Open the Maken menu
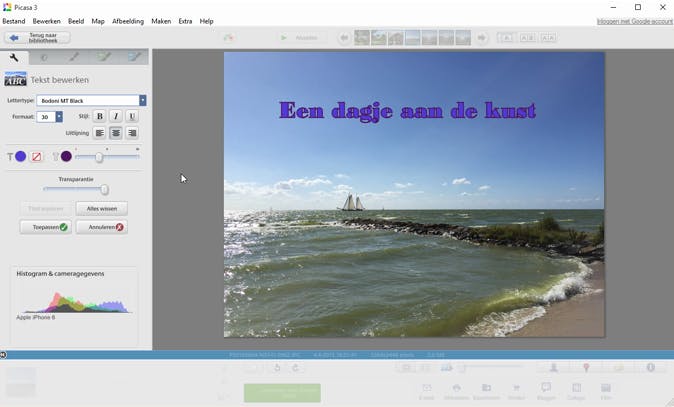This screenshot has height=407, width=674. coord(161,21)
